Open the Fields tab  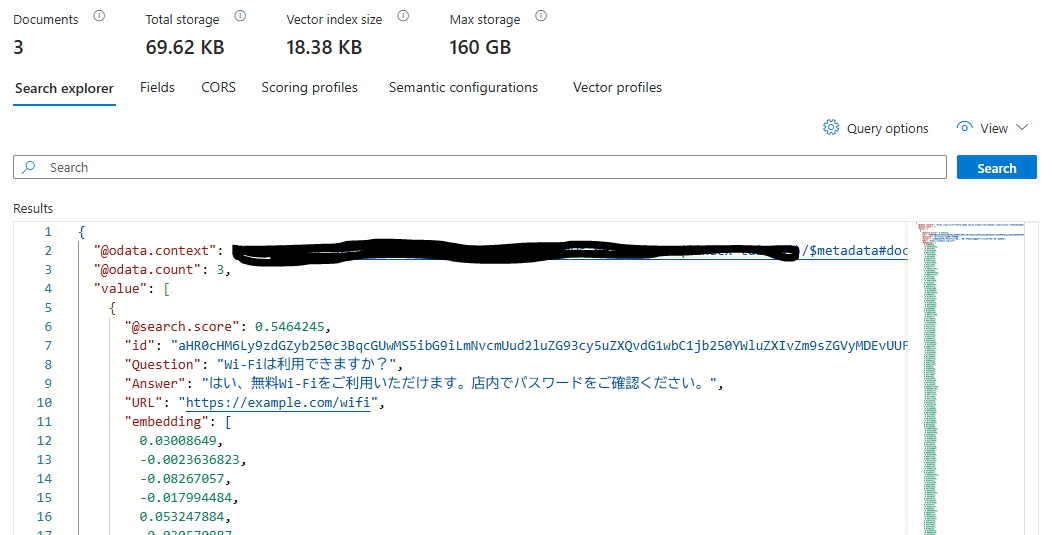point(157,87)
